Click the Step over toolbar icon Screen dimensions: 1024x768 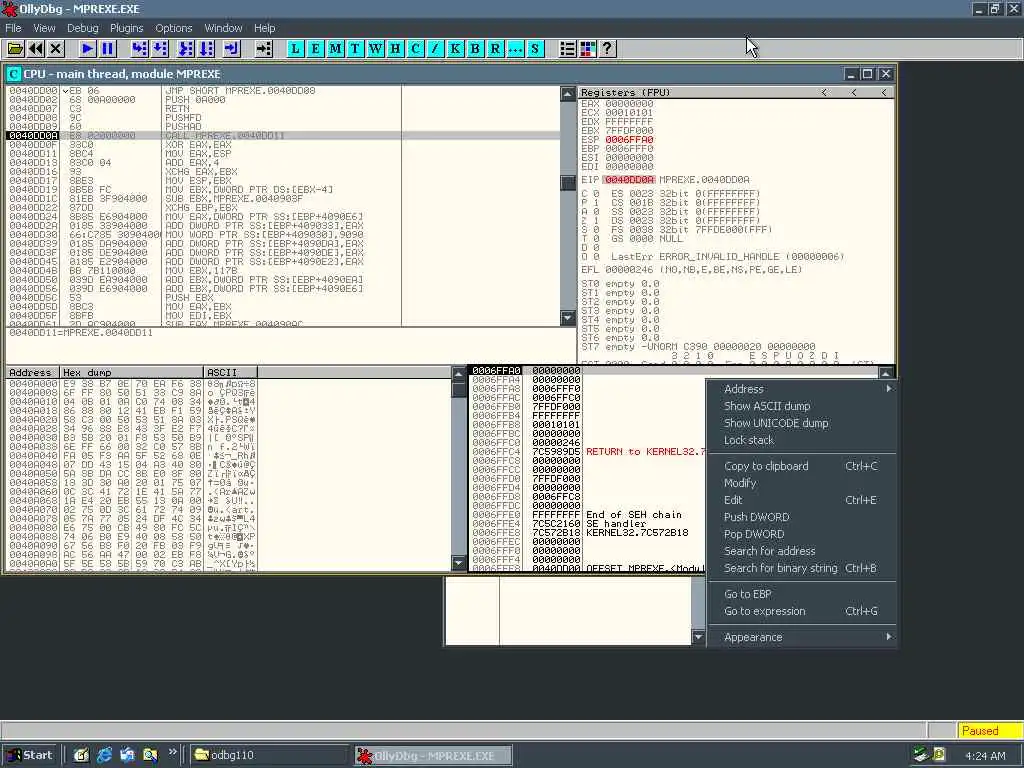click(x=159, y=49)
